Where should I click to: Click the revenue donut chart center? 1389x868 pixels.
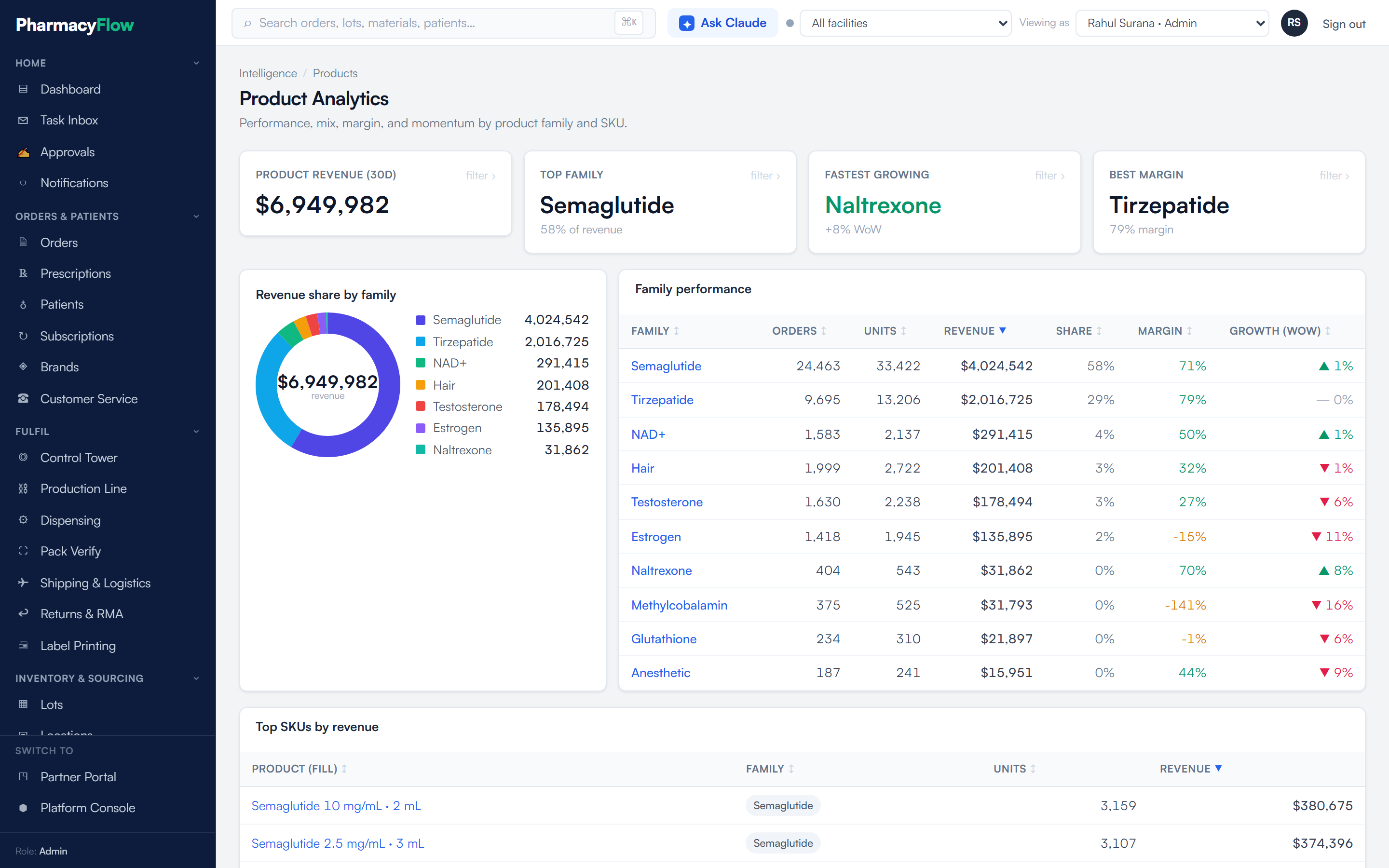[328, 385]
